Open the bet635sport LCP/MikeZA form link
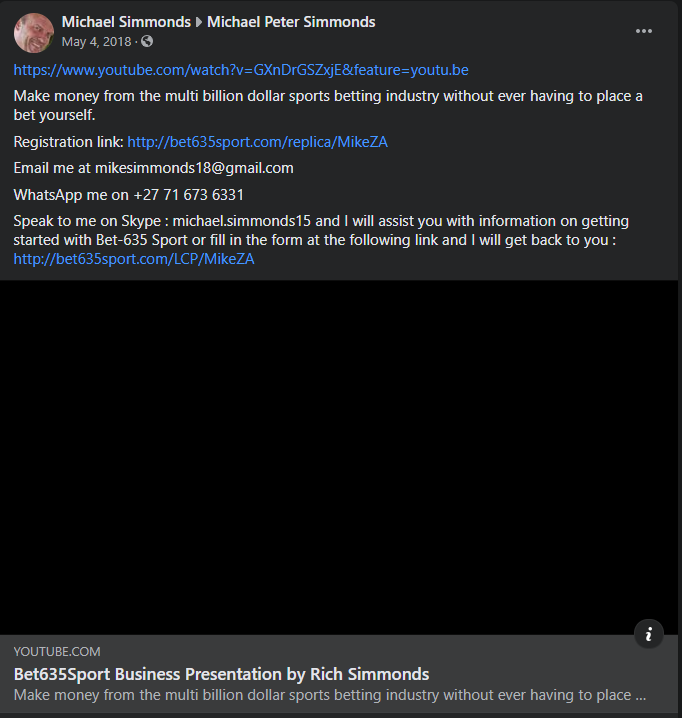The image size is (682, 718). [x=134, y=259]
